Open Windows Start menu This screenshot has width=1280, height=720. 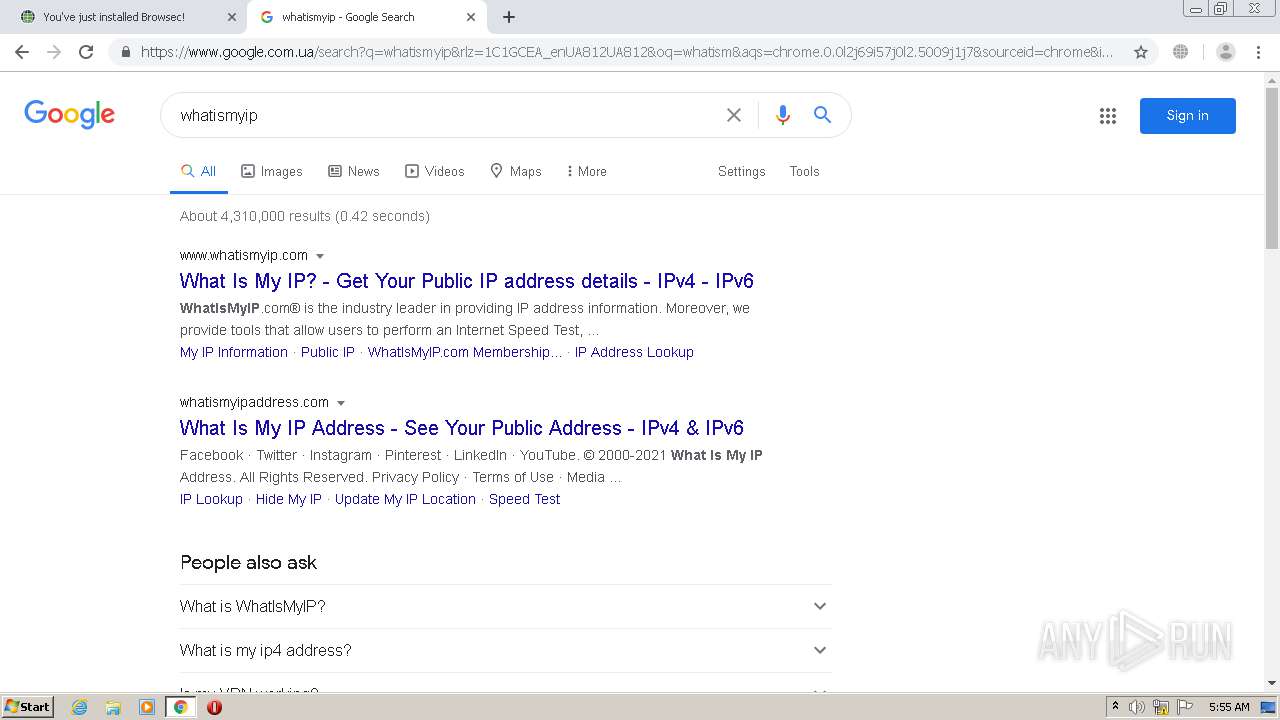pos(28,707)
